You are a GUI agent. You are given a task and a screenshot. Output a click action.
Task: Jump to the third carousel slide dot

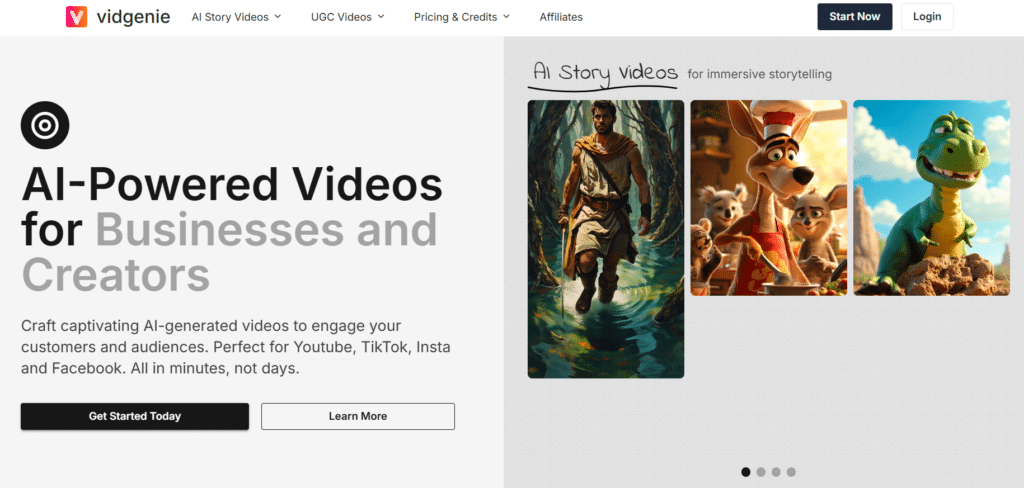tap(776, 472)
